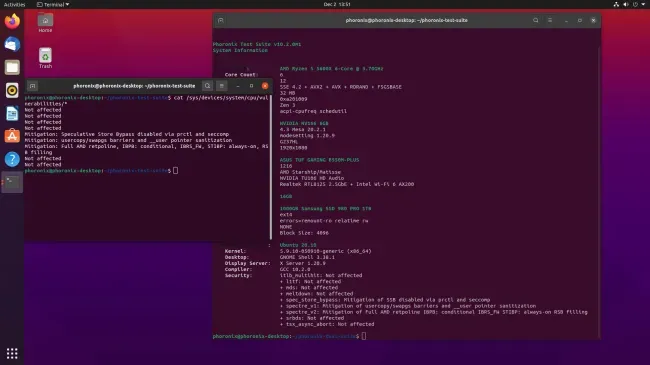The height and width of the screenshot is (365, 650).
Task: Show Applications grid in the dock
Action: click(12, 353)
